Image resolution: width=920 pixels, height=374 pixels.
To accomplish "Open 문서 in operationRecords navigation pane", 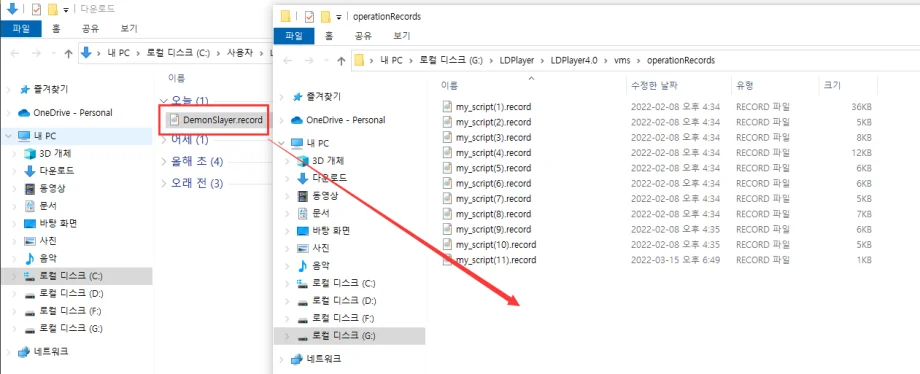I will pyautogui.click(x=320, y=213).
